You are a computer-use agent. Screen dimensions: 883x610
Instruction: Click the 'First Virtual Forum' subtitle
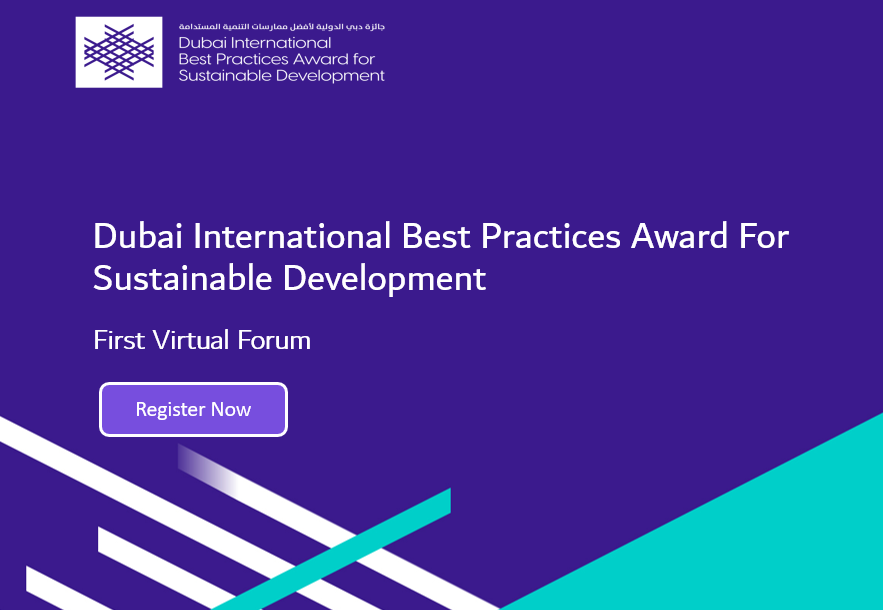pyautogui.click(x=202, y=340)
